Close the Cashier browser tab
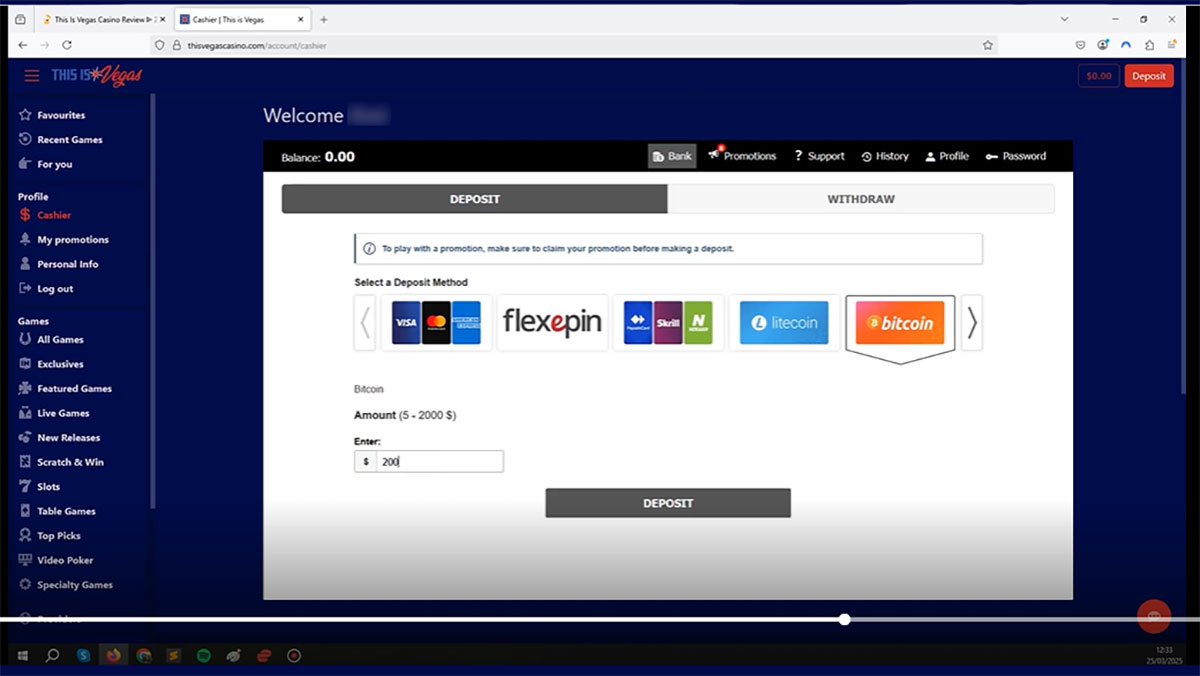This screenshot has height=676, width=1200. click(x=301, y=19)
